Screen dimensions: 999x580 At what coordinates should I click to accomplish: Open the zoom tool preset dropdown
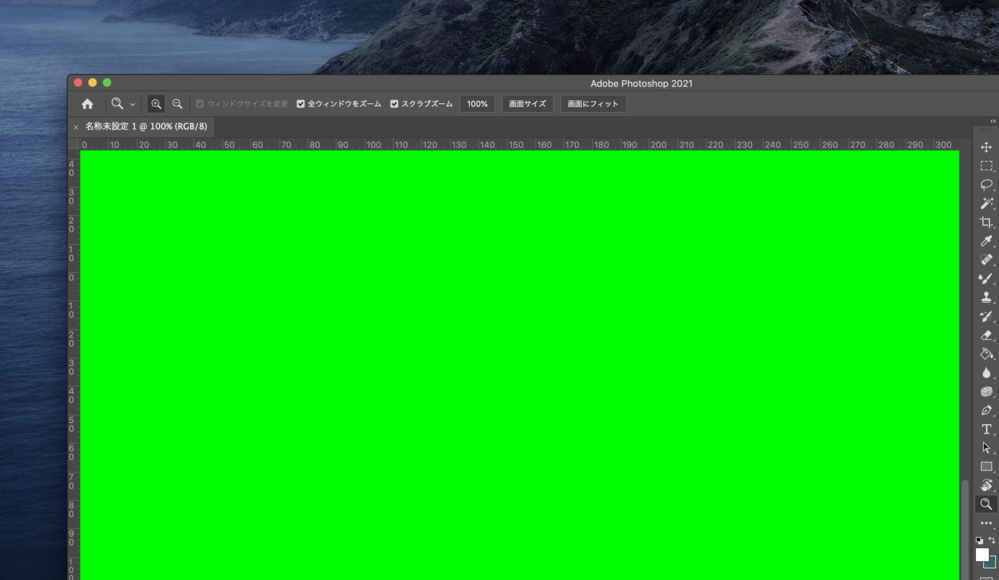(132, 104)
